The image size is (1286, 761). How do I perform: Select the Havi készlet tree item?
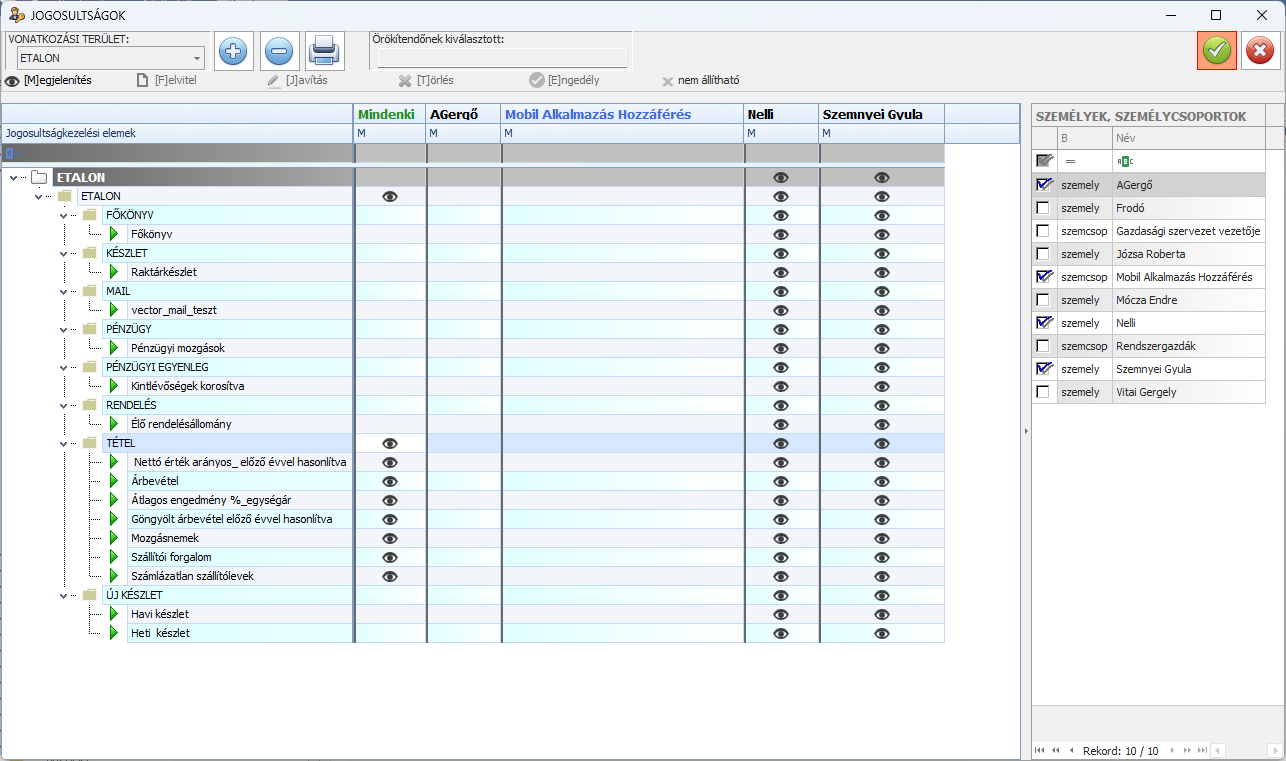pos(160,614)
